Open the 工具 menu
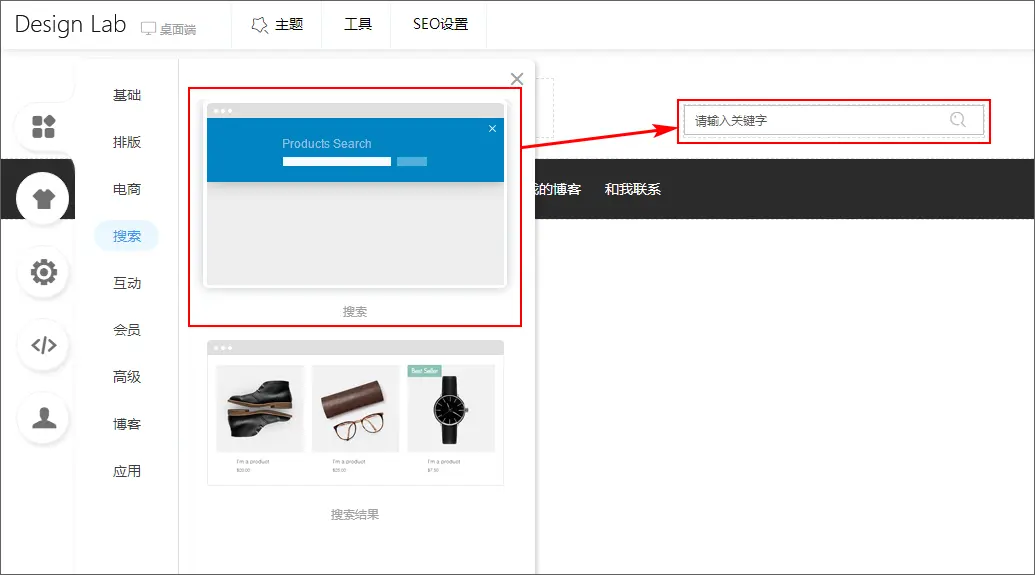1035x575 pixels. pos(358,24)
